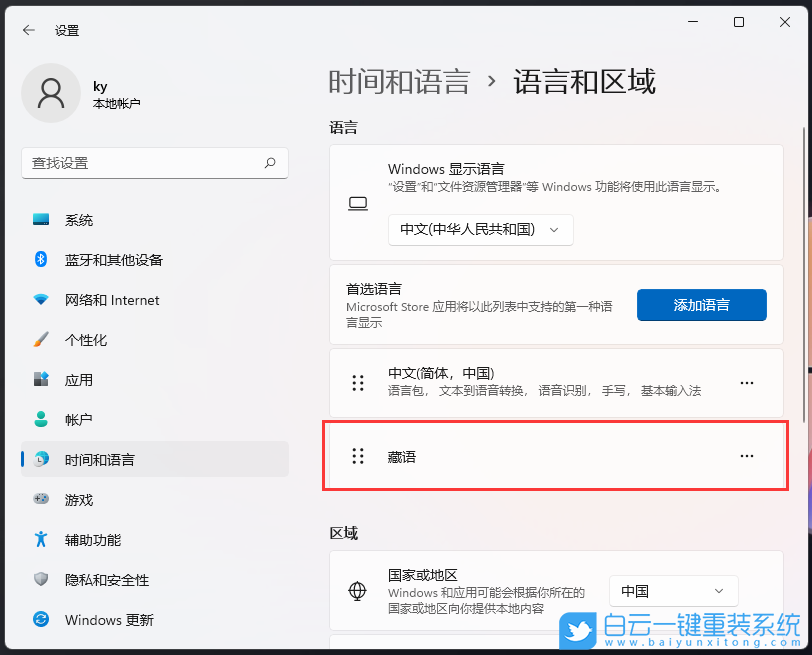
Task: Select the 系统 (System) icon in sidebar
Action: tap(41, 220)
